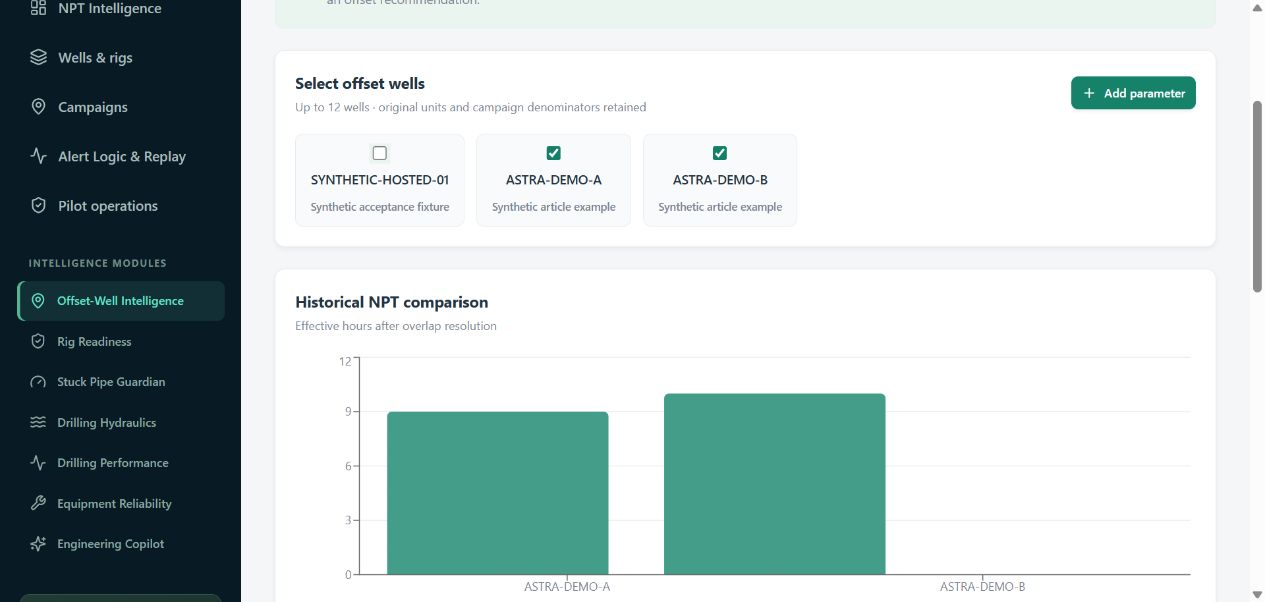Click the Engineering Copilot sparkle icon

[x=38, y=544]
